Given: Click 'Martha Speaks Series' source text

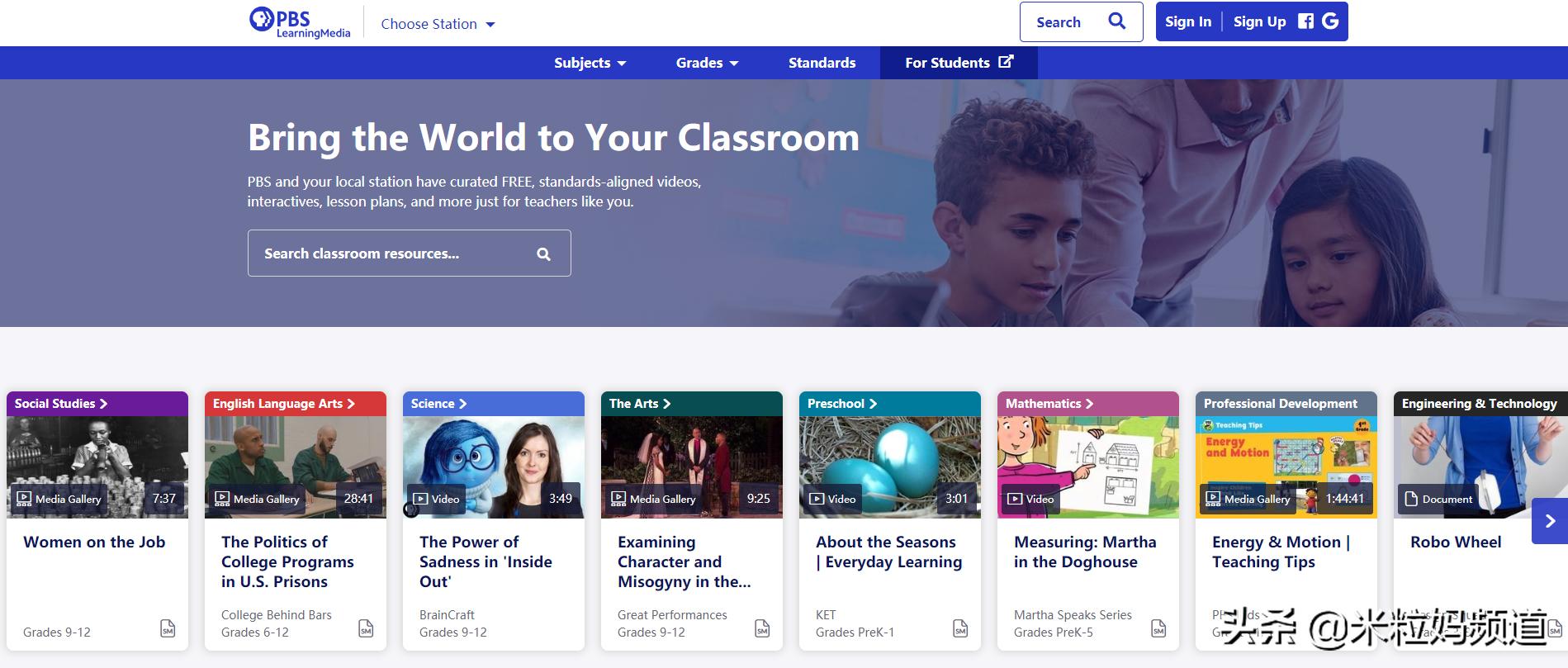Looking at the screenshot, I should (x=1073, y=615).
